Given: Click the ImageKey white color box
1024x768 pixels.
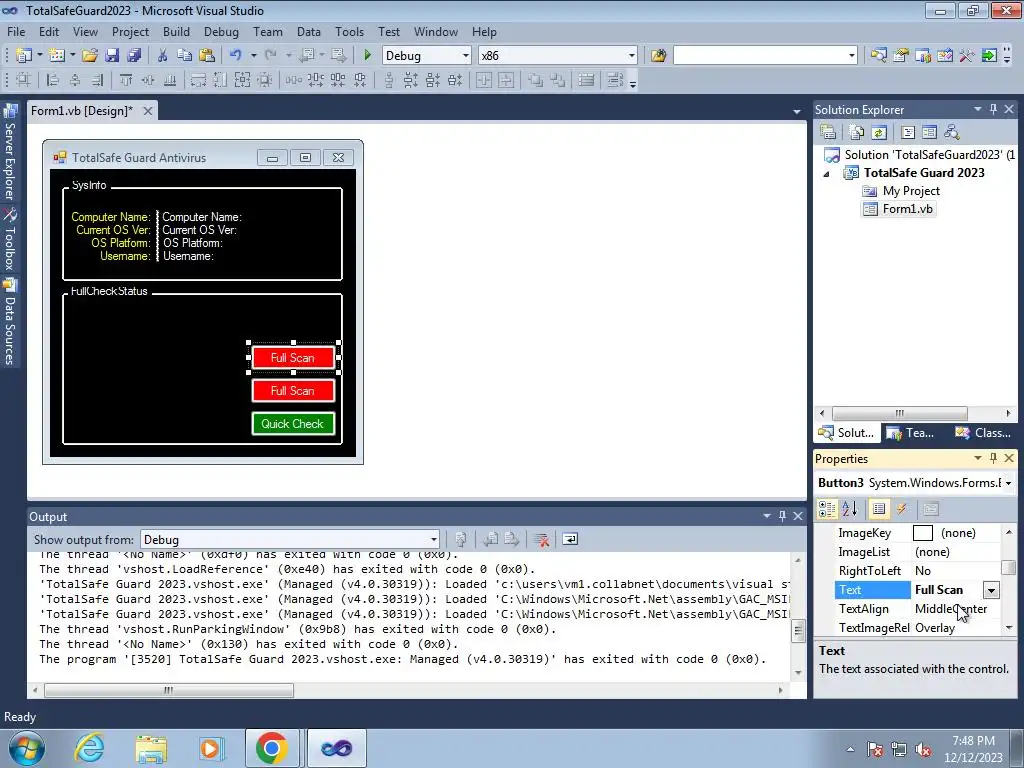Looking at the screenshot, I should (922, 533).
